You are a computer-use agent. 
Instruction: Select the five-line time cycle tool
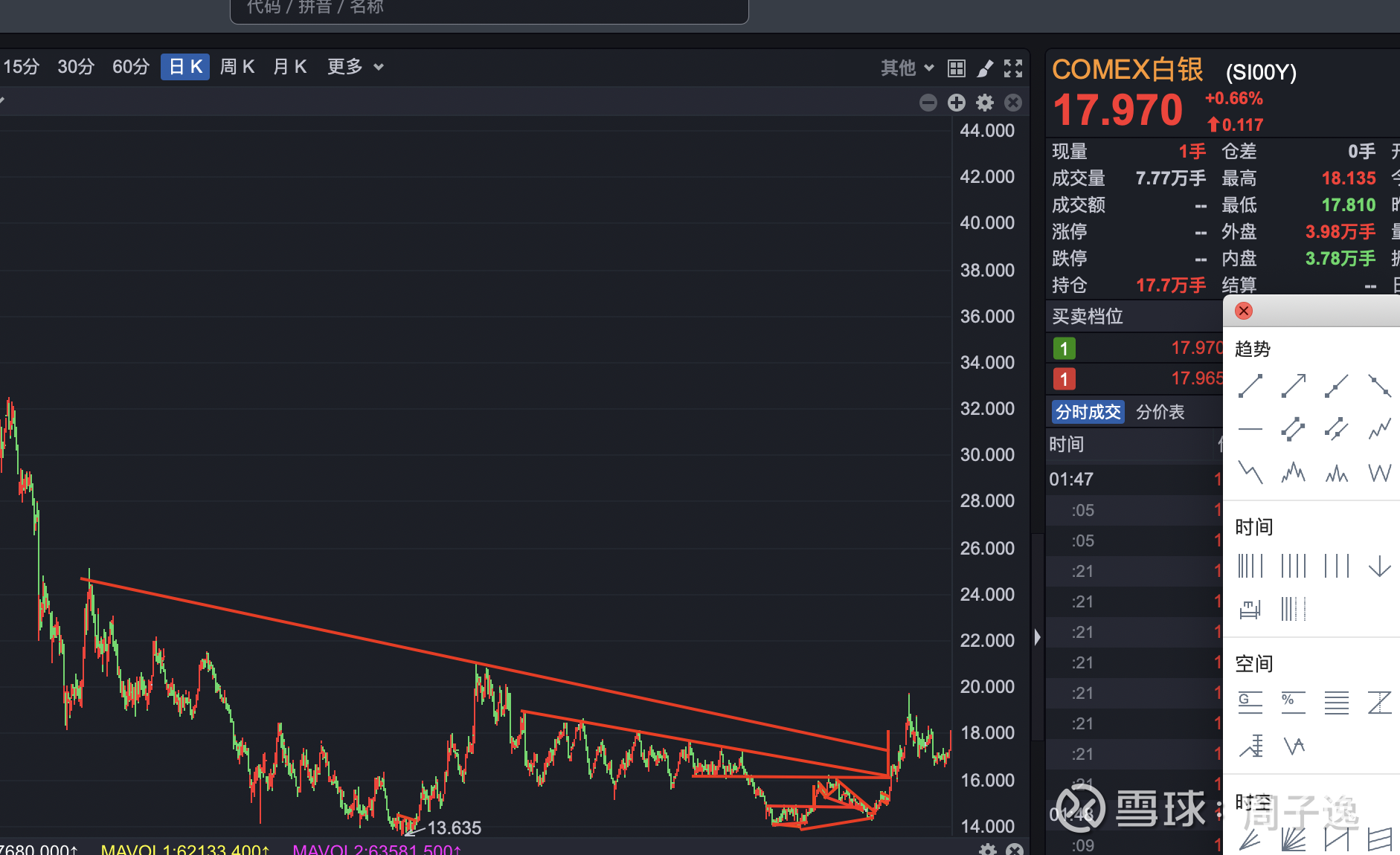tap(1250, 566)
